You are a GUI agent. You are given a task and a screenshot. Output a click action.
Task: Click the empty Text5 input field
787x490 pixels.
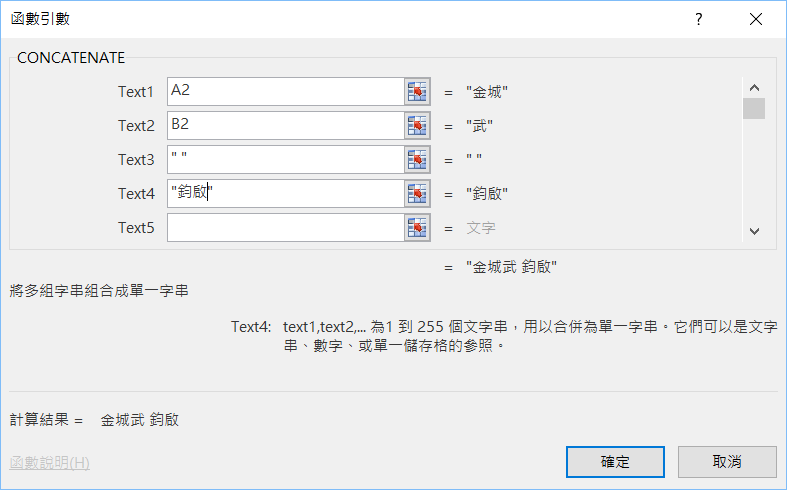point(285,228)
